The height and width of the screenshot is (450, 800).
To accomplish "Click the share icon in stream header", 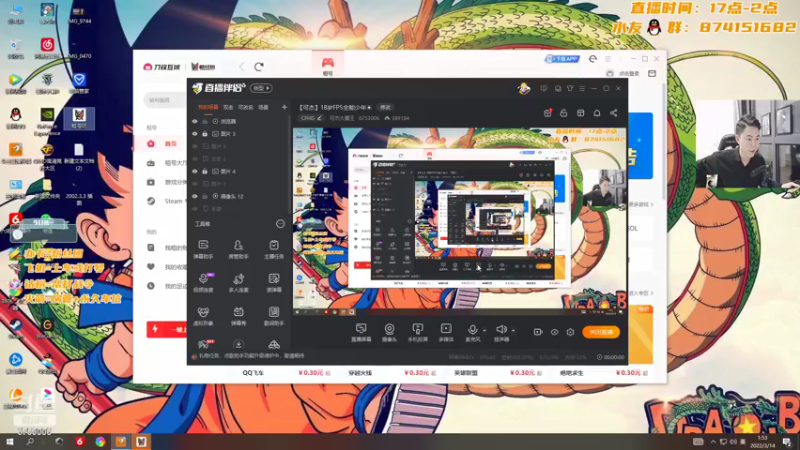I will click(613, 113).
